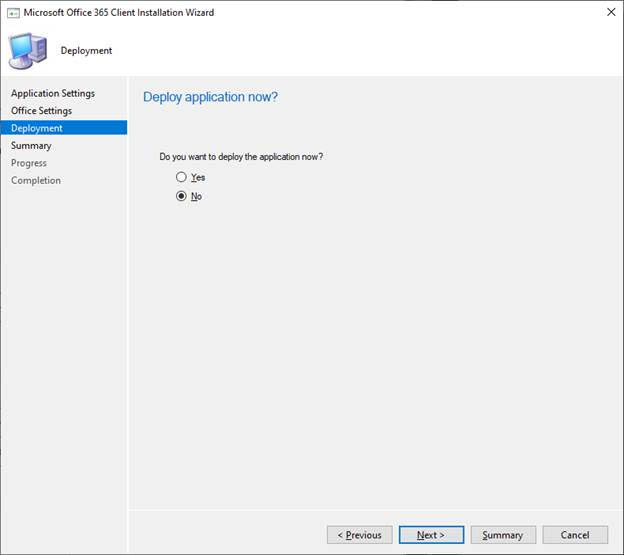Click the Summary button at the bottom
The width and height of the screenshot is (624, 555).
503,535
